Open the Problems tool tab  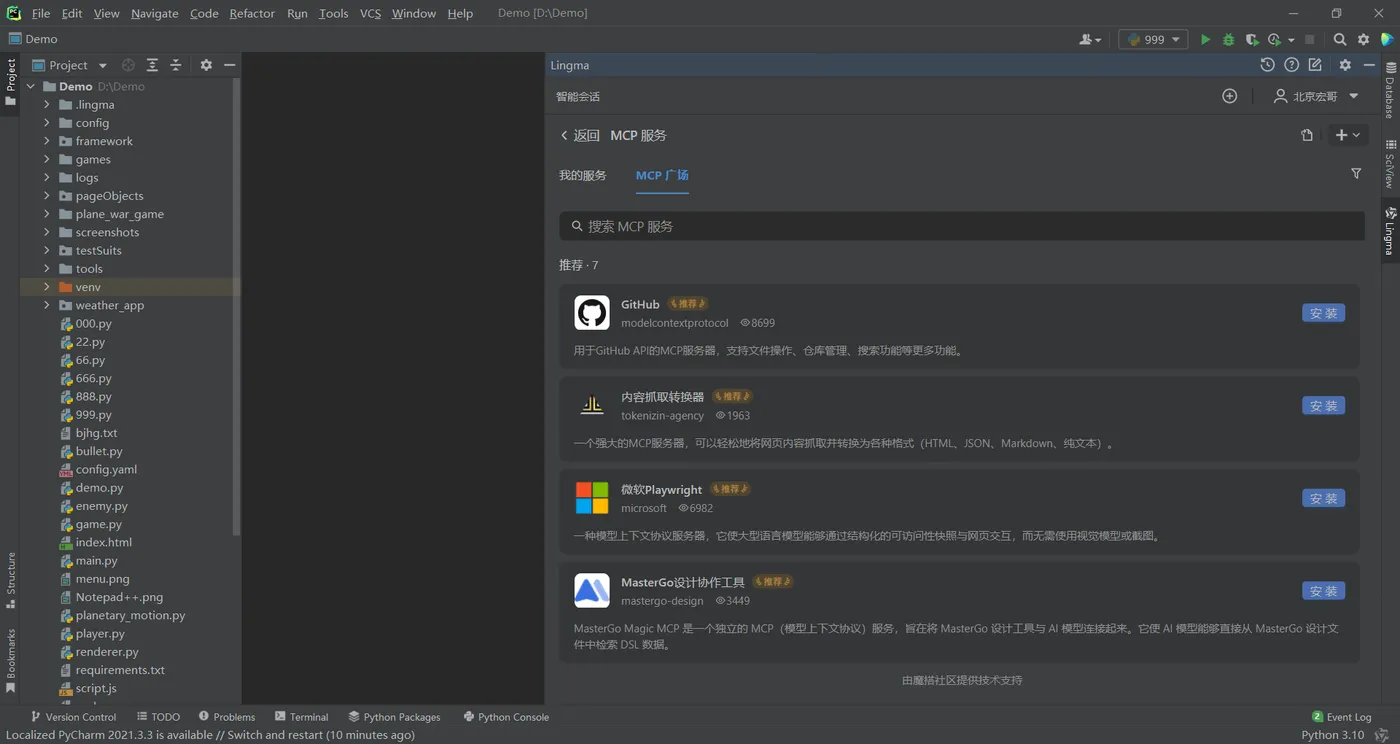pos(227,717)
